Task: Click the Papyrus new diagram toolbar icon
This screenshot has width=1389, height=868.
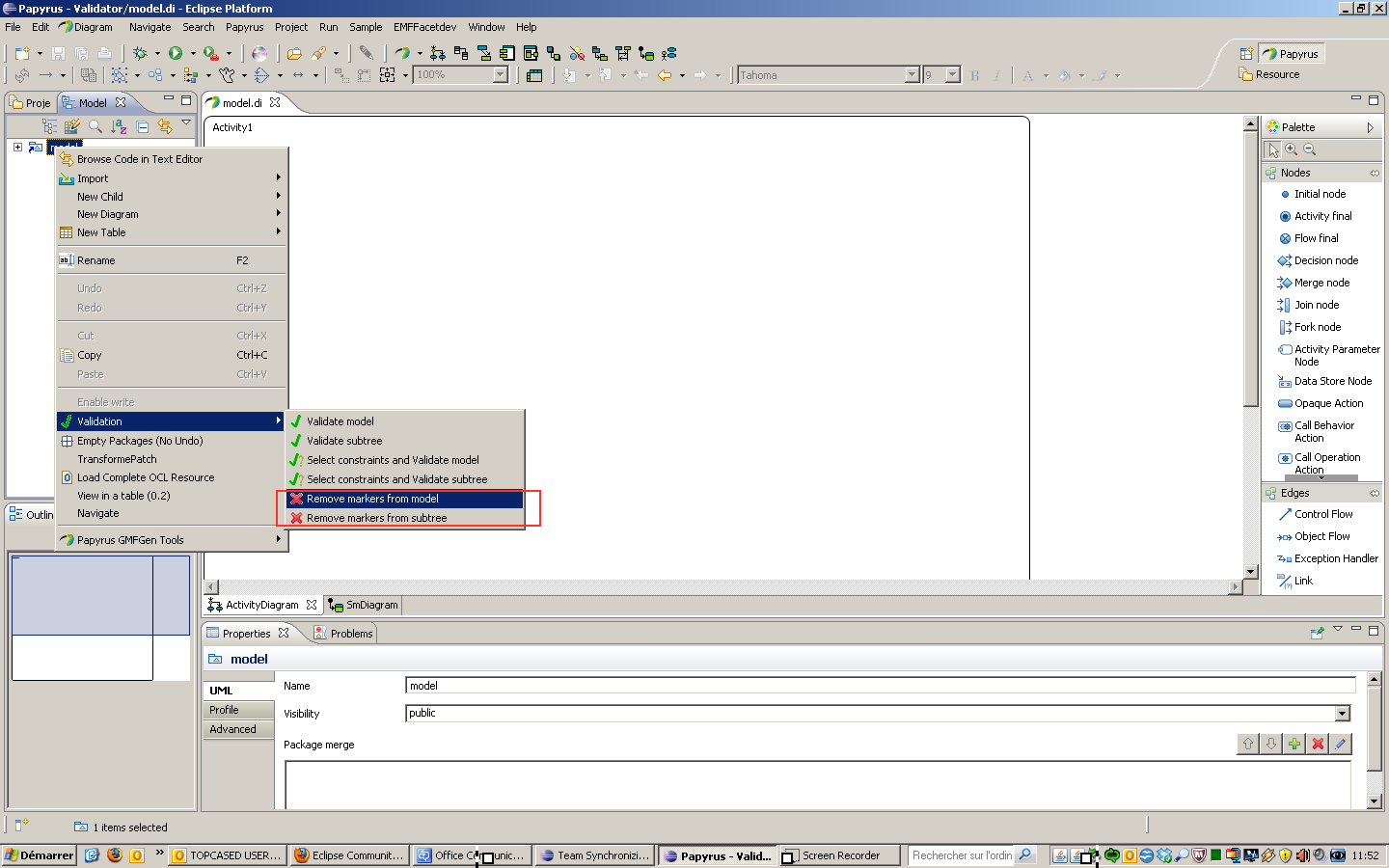Action: (402, 53)
